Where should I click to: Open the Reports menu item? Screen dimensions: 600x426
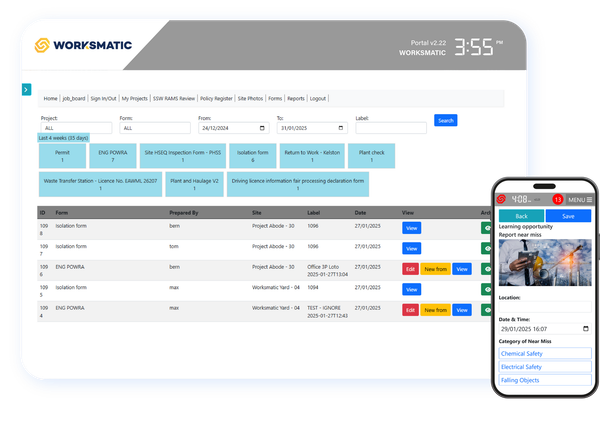coord(296,98)
